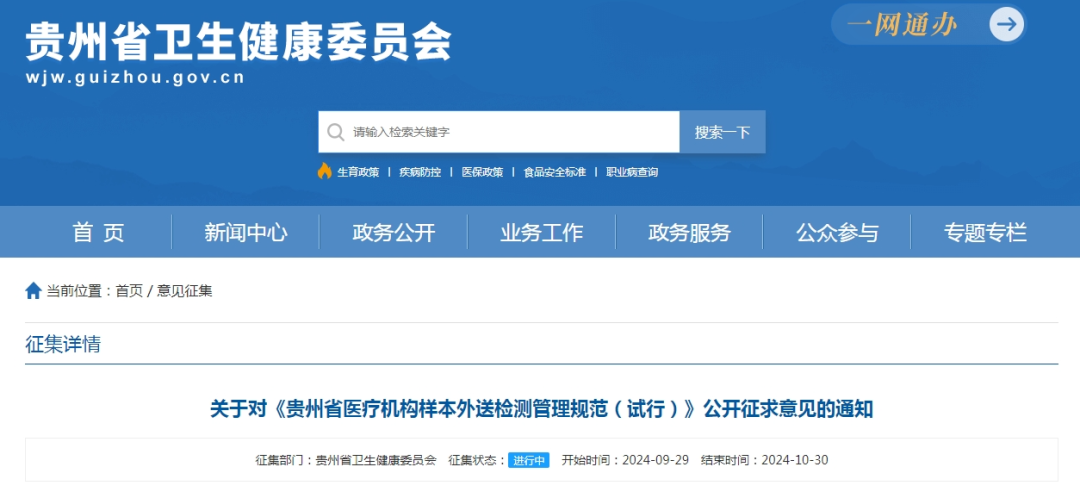
Task: Open the 食品安全标准 quick link
Action: (554, 172)
